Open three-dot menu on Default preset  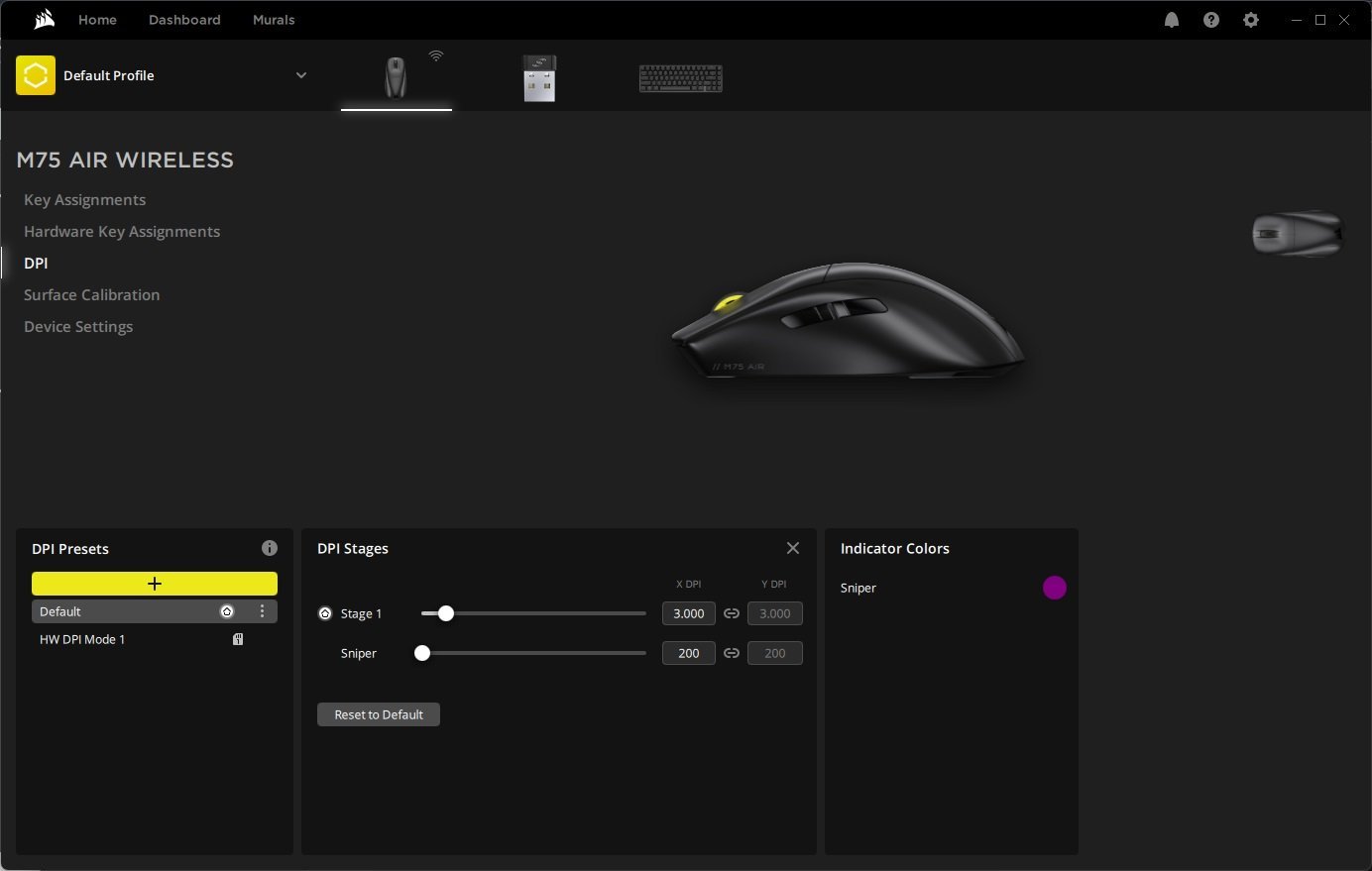click(262, 611)
